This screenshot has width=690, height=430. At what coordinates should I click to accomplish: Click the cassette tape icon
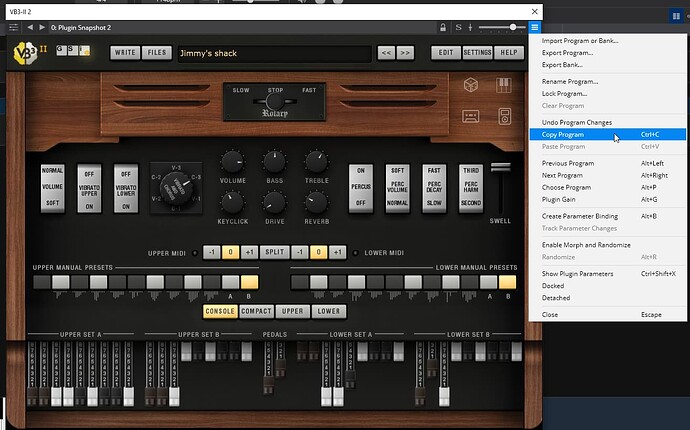[x=470, y=117]
